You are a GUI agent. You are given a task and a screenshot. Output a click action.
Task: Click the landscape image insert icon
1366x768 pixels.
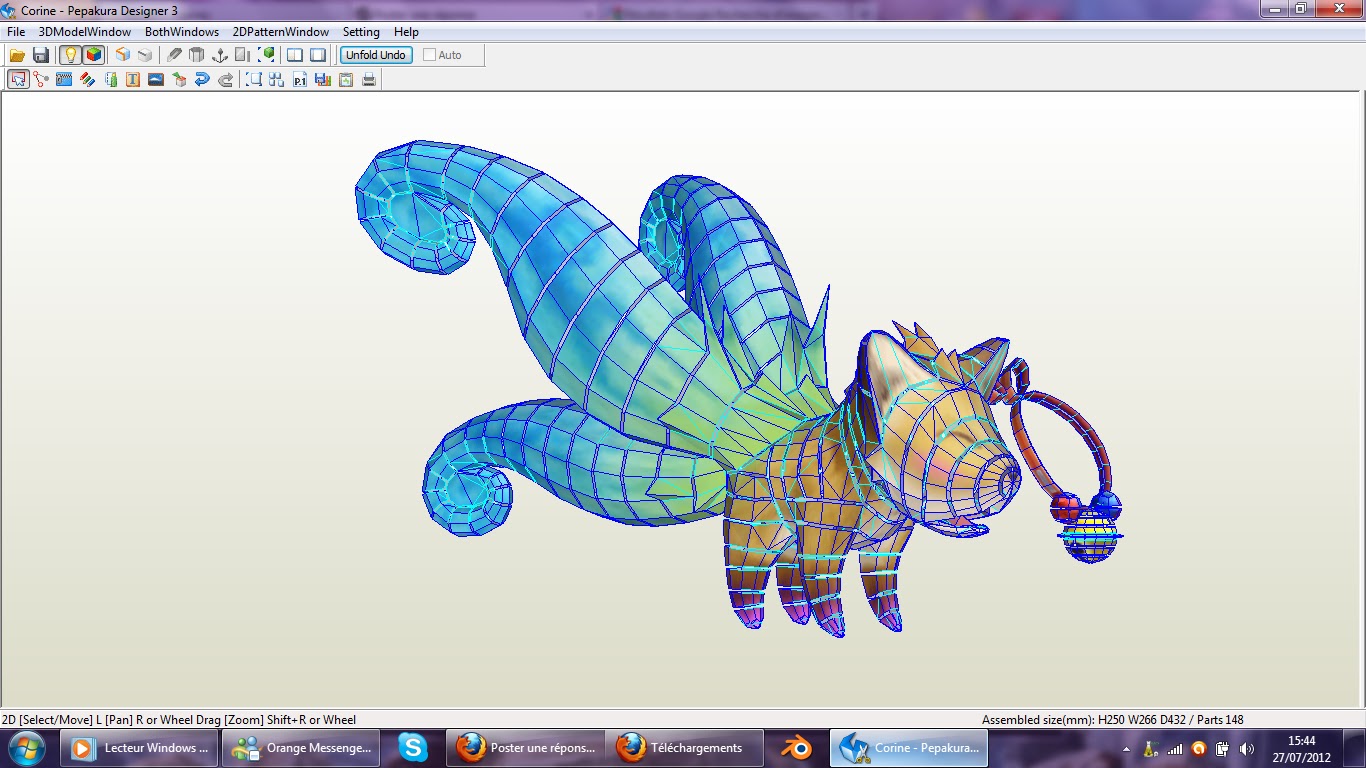tap(156, 79)
